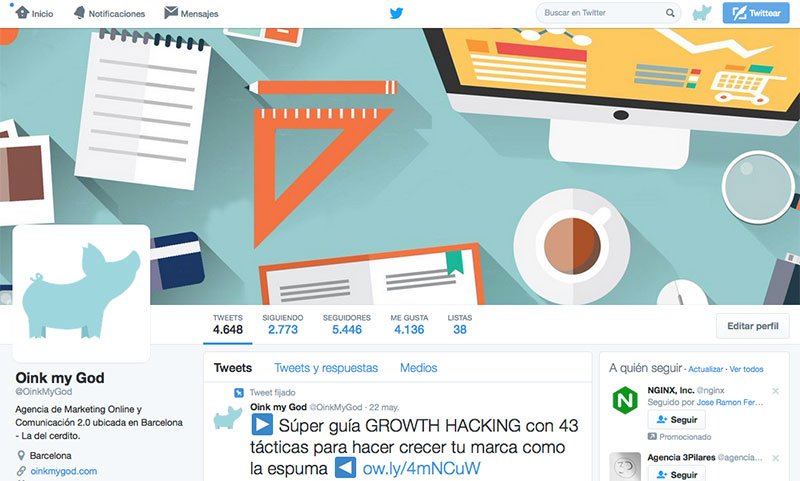Viewport: 800px width, 481px height.
Task: Open Seguidores 5.446 list
Action: tap(347, 324)
